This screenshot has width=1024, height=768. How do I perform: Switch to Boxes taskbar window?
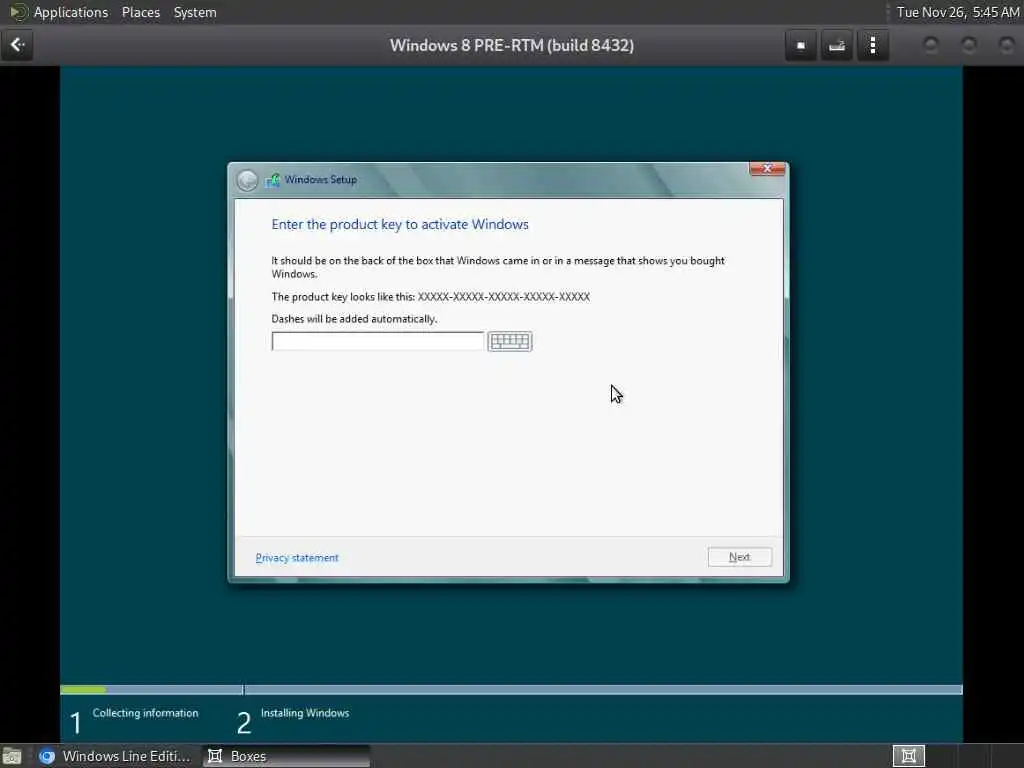(x=286, y=756)
